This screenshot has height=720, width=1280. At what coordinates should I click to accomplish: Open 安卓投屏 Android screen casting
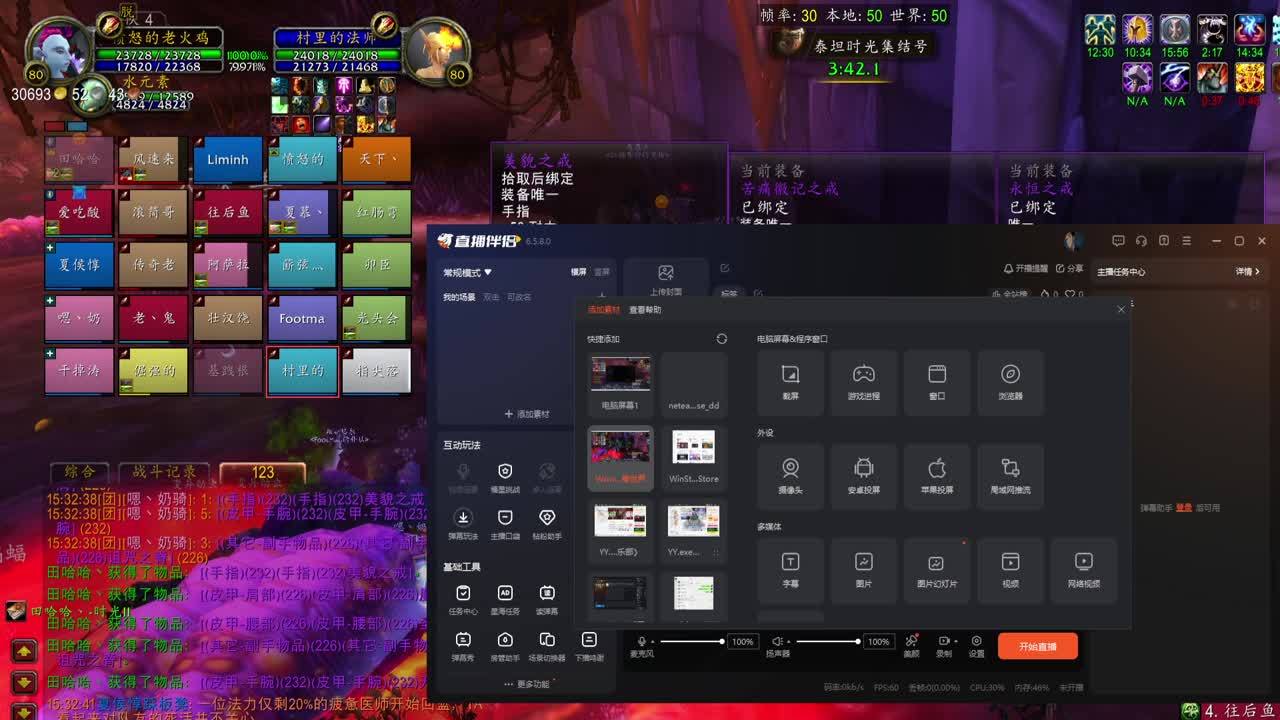(863, 476)
